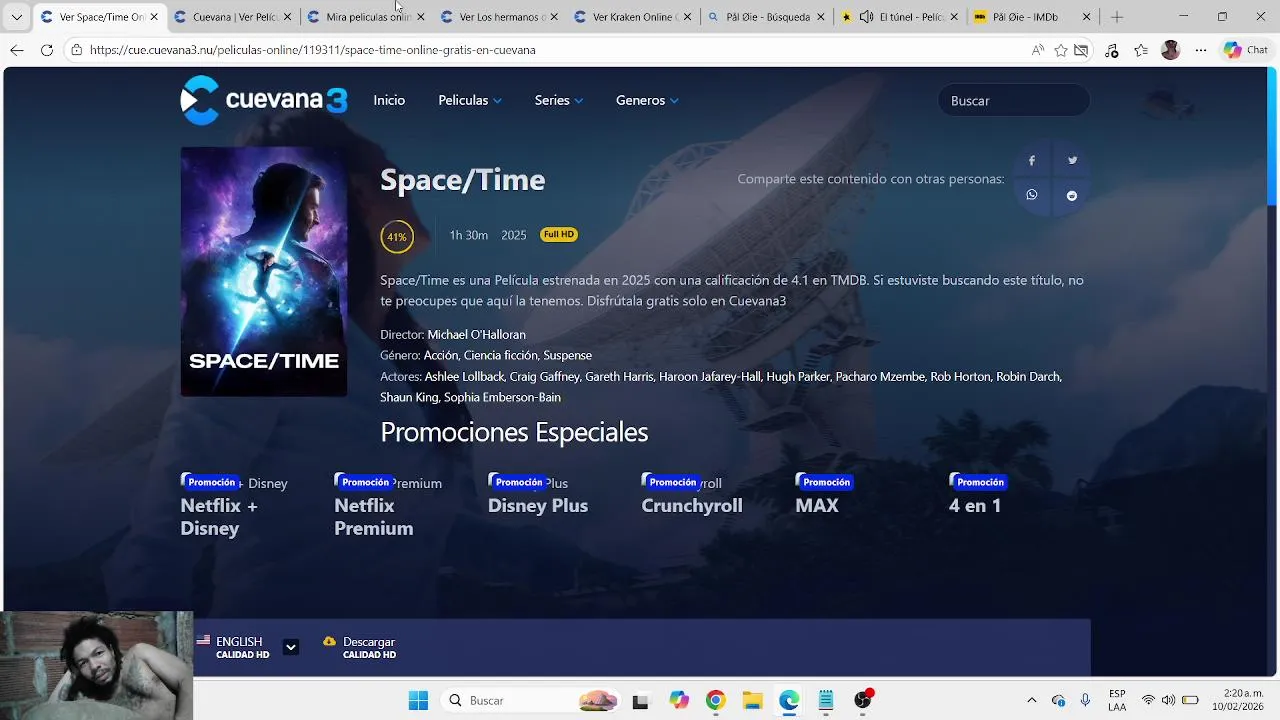Viewport: 1280px width, 720px height.
Task: Open the media control music icon
Action: click(x=1111, y=50)
